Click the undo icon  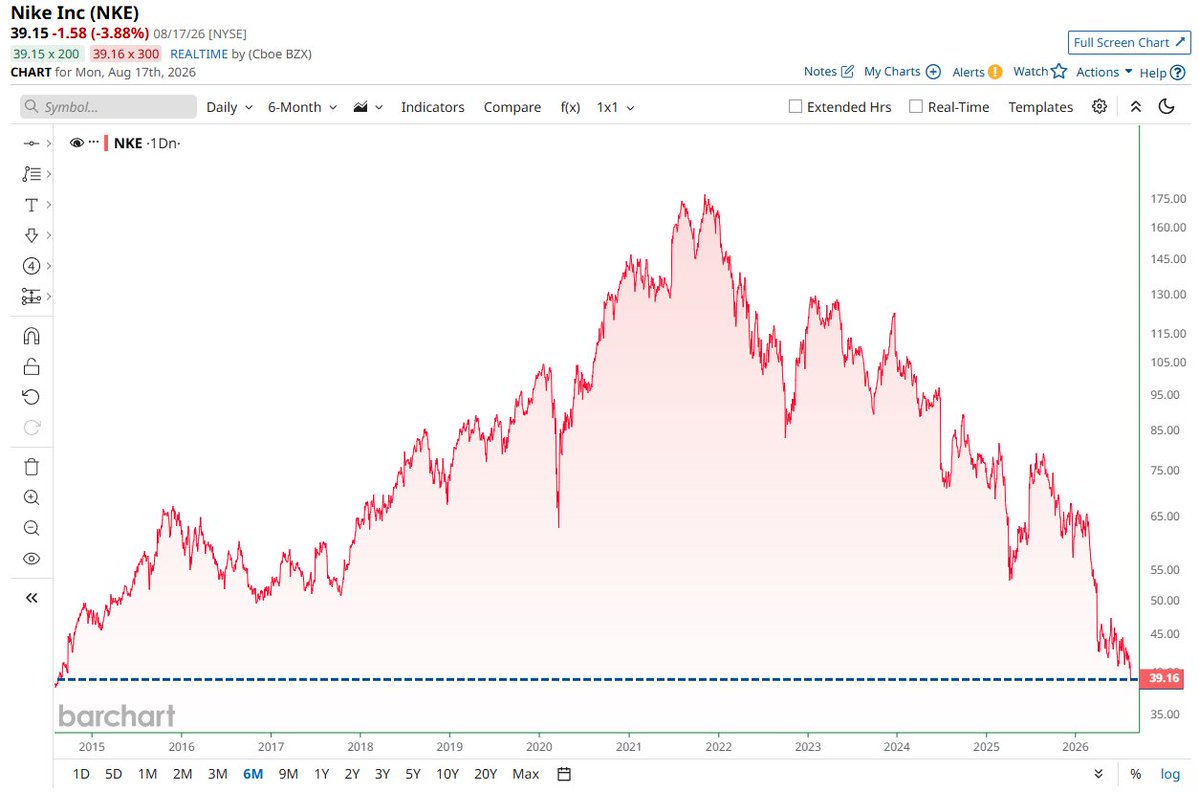31,397
